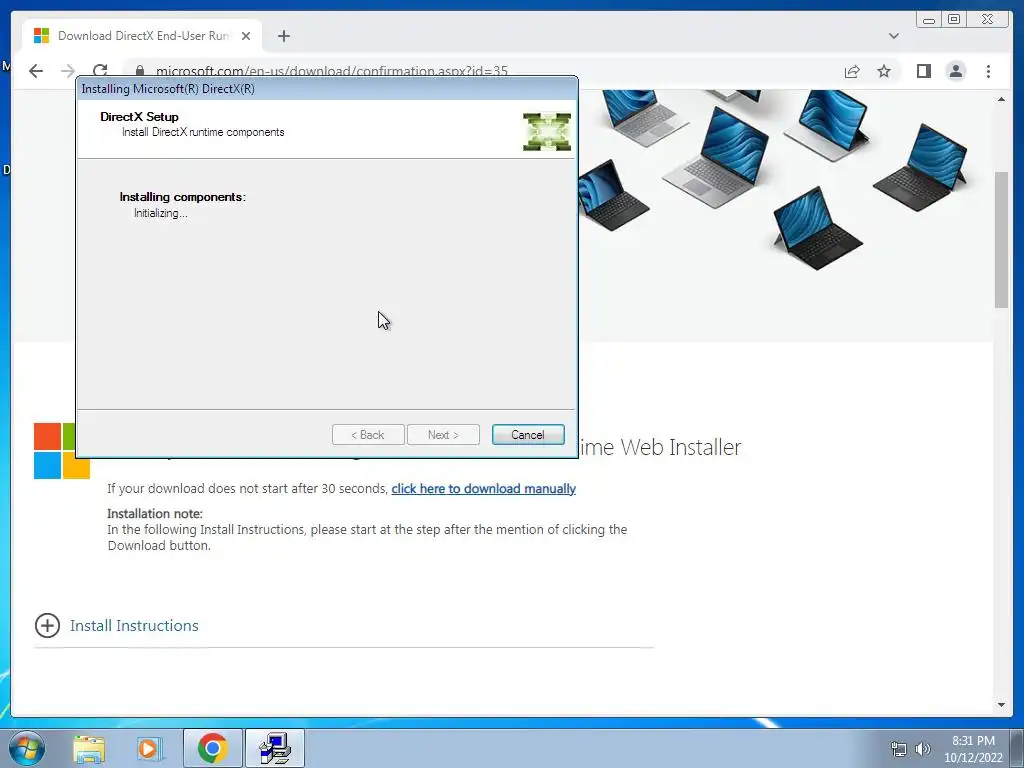Open a new Chrome tab
Image resolution: width=1024 pixels, height=768 pixels.
[x=283, y=36]
